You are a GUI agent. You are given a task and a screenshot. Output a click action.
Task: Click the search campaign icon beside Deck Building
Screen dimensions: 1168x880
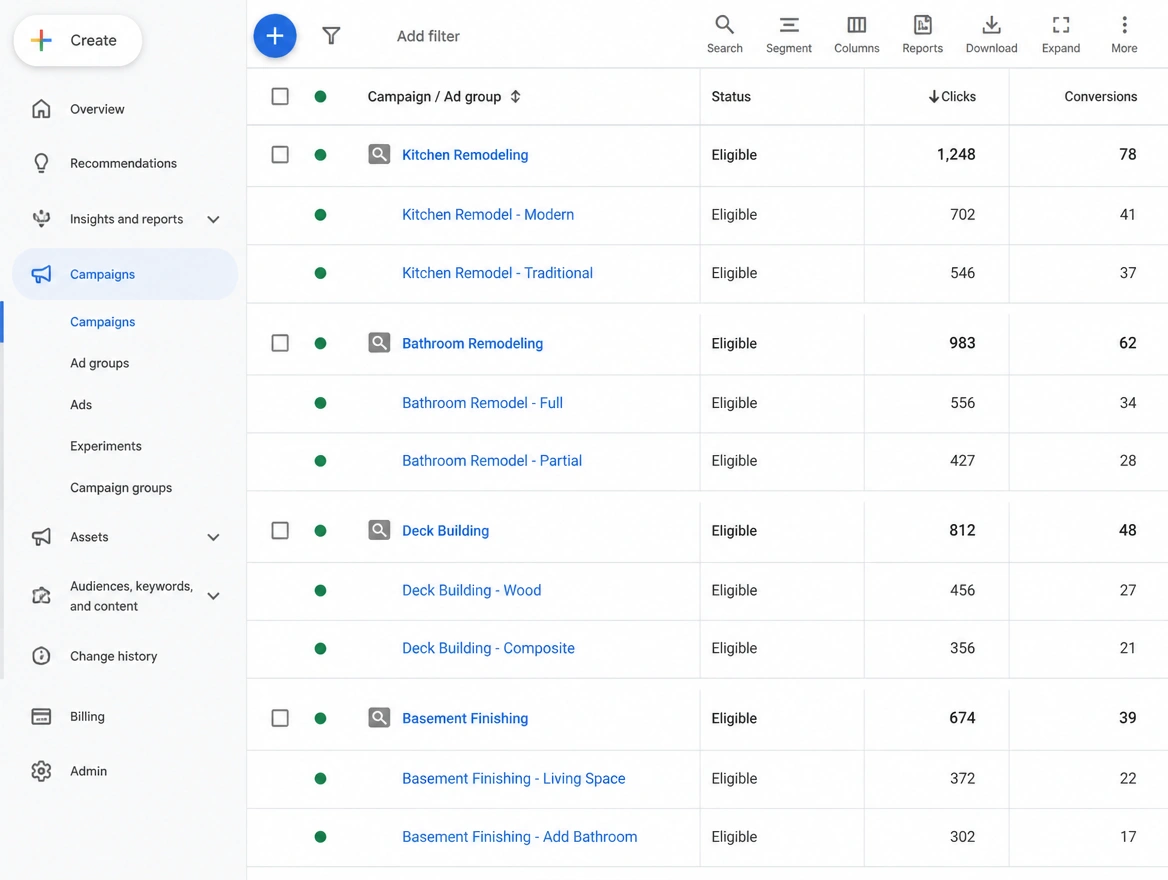pyautogui.click(x=379, y=530)
